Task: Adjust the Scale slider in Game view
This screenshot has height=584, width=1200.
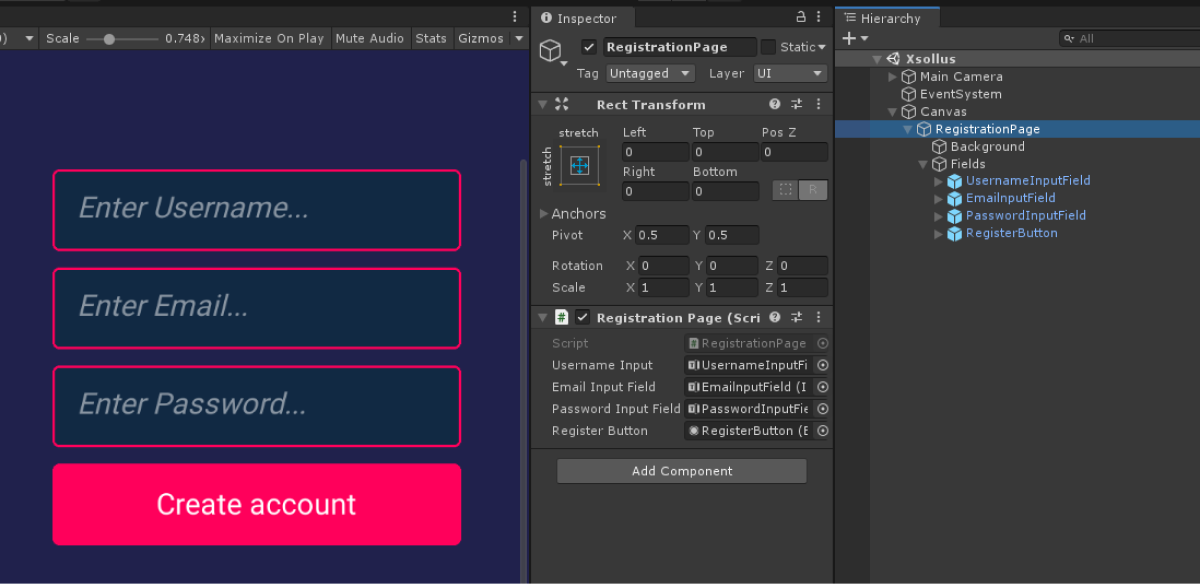Action: [x=109, y=39]
